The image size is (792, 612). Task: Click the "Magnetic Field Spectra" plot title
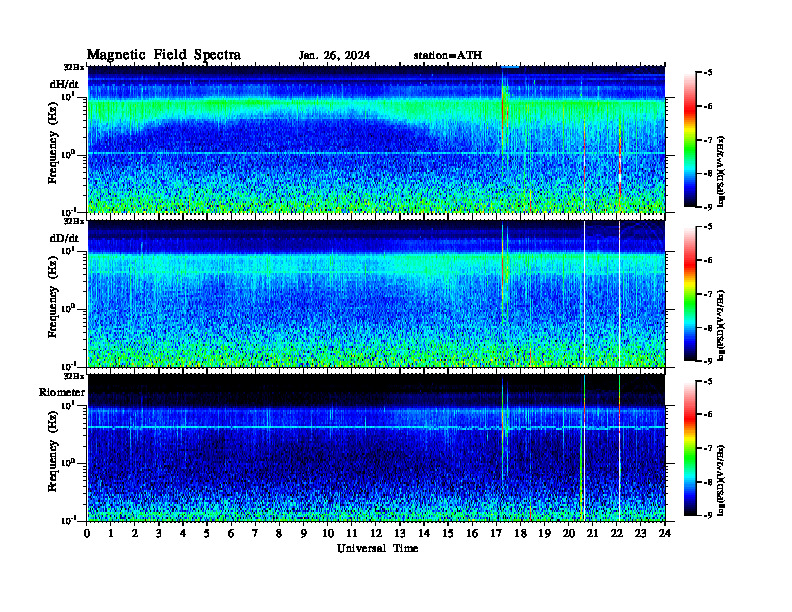(164, 55)
